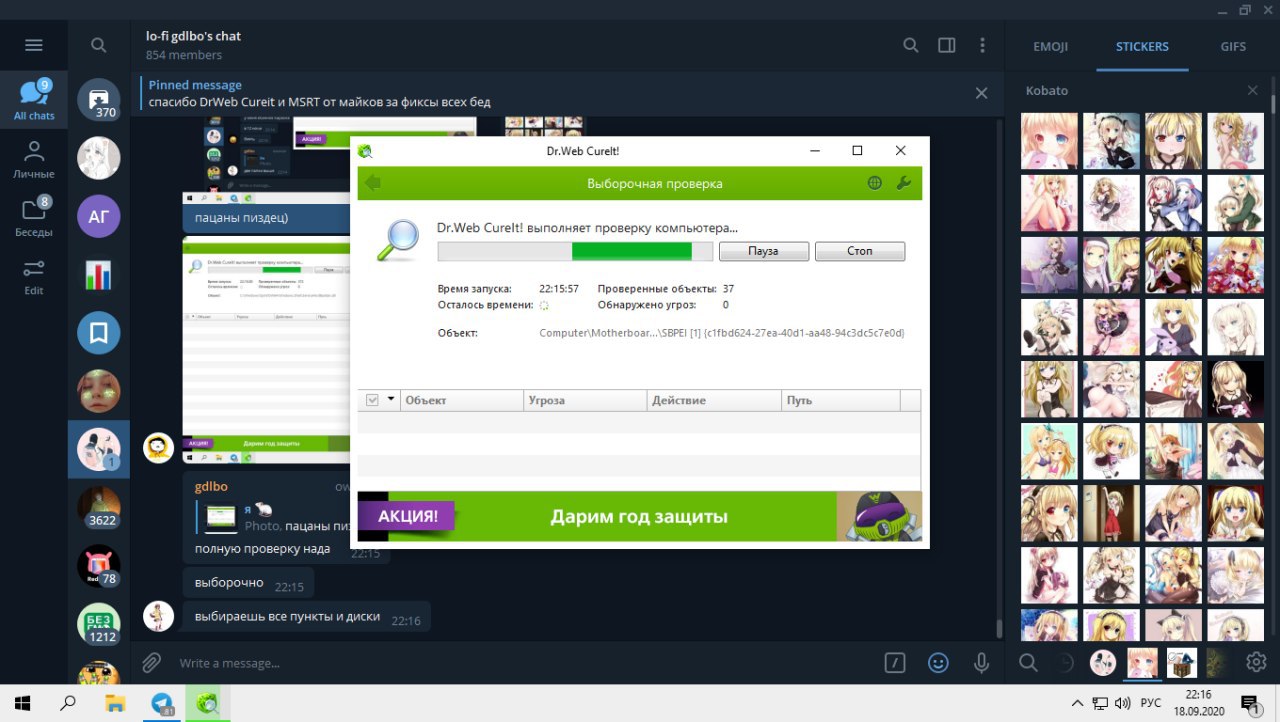The image size is (1280, 722).
Task: Click search icon above the chat list
Action: (98, 45)
